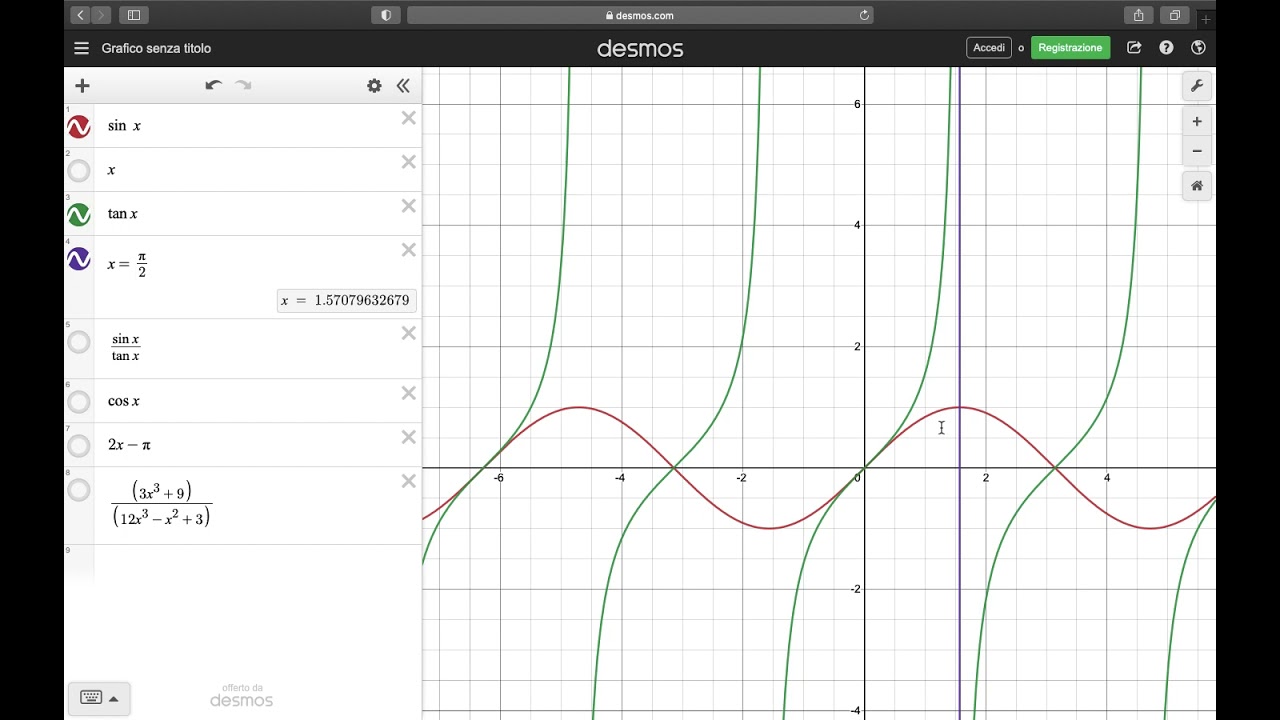Delete the x expression in row 2
This screenshot has height=720, width=1280.
(x=409, y=162)
